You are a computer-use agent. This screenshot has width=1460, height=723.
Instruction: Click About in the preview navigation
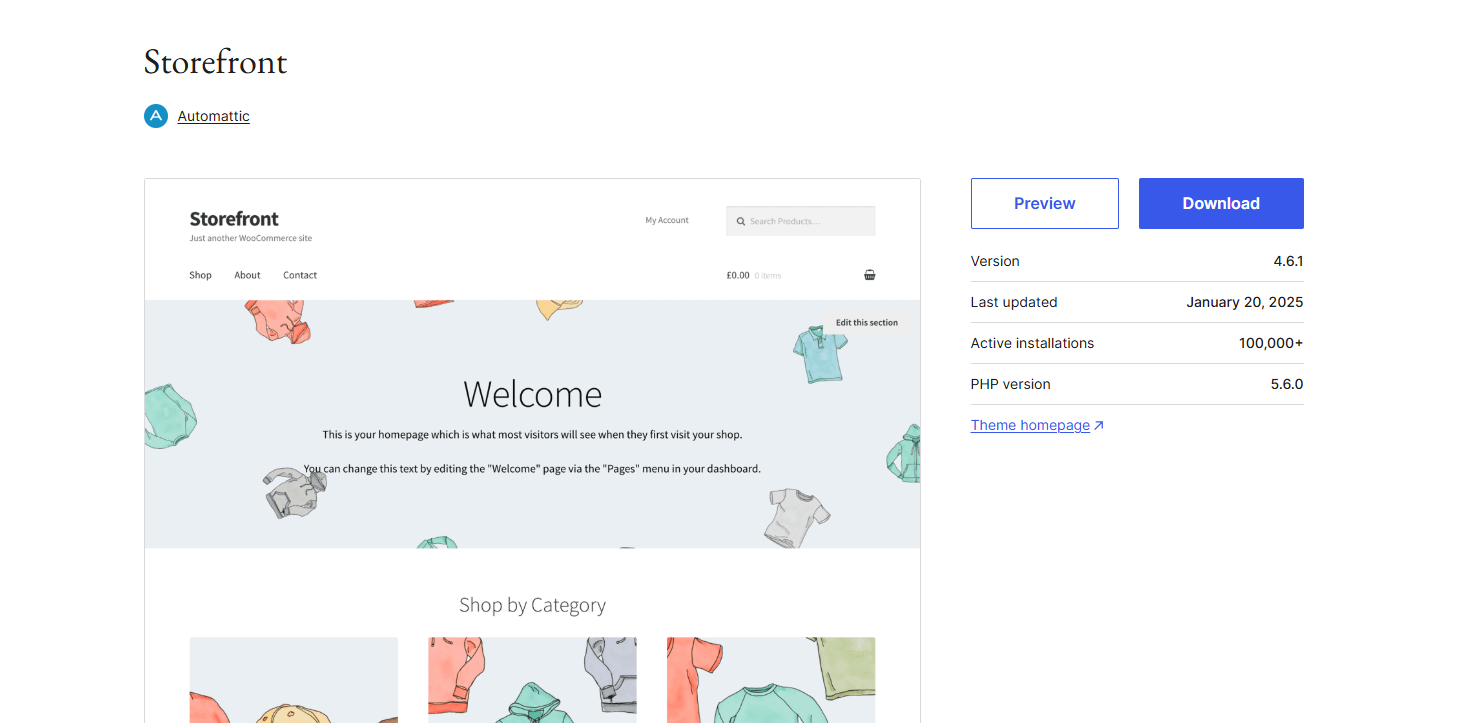(x=247, y=275)
